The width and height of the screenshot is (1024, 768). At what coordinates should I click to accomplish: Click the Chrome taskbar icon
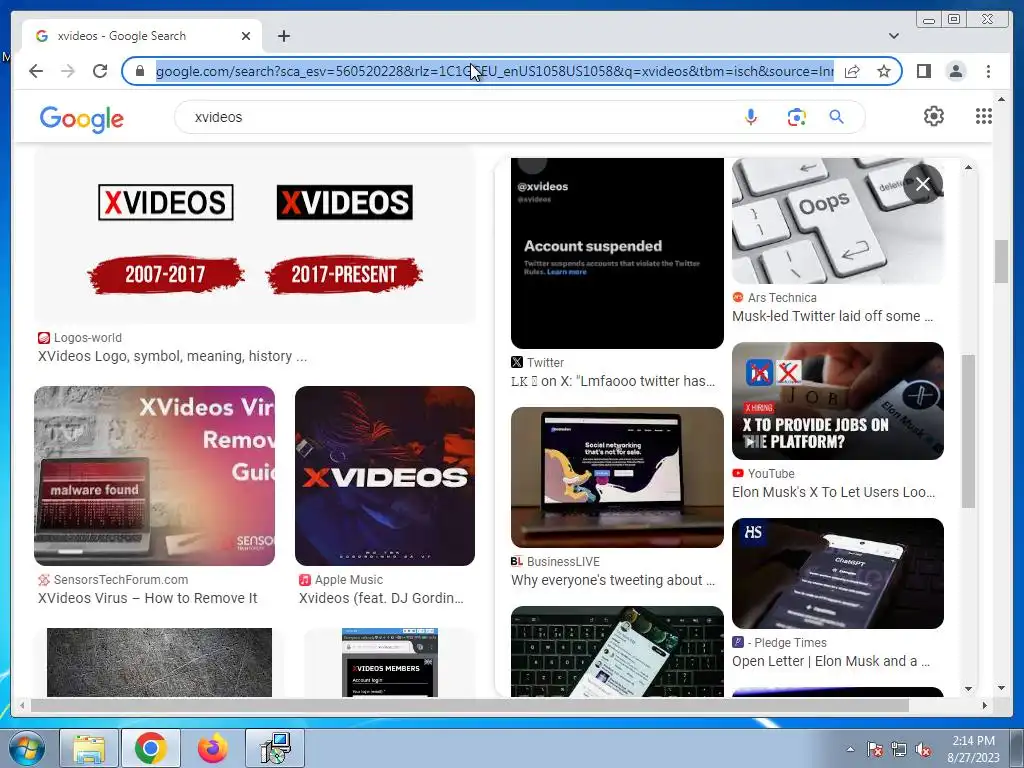pos(150,748)
